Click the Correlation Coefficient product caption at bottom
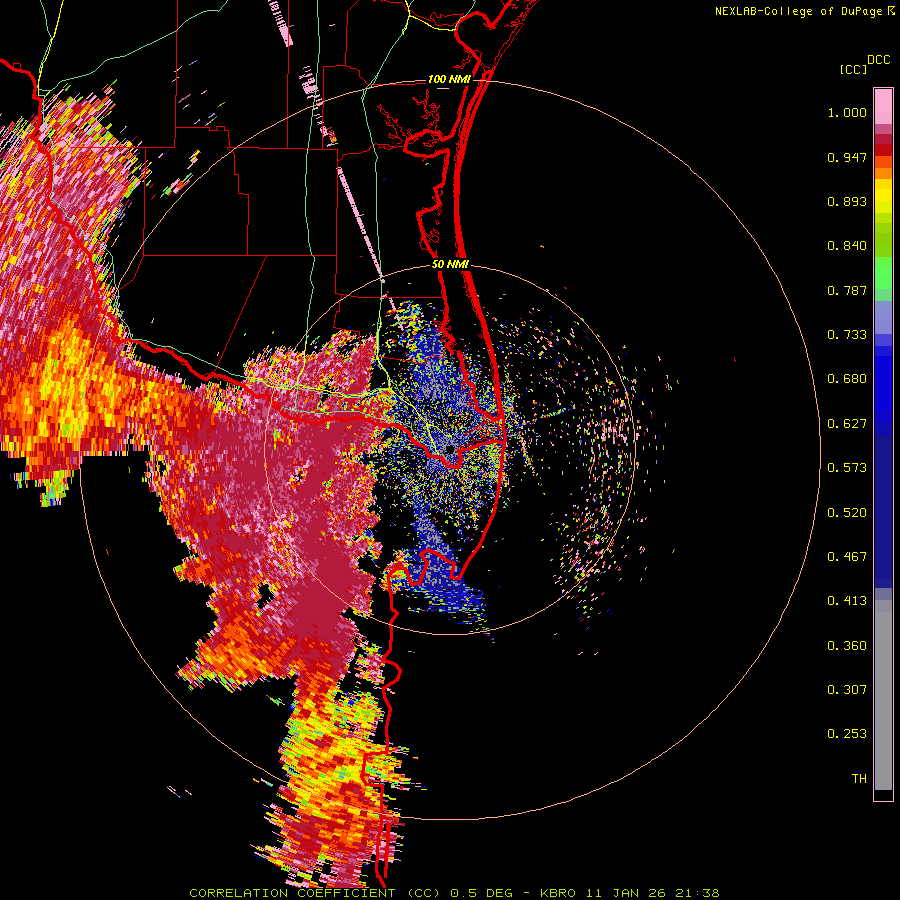900x900 pixels. [x=454, y=893]
